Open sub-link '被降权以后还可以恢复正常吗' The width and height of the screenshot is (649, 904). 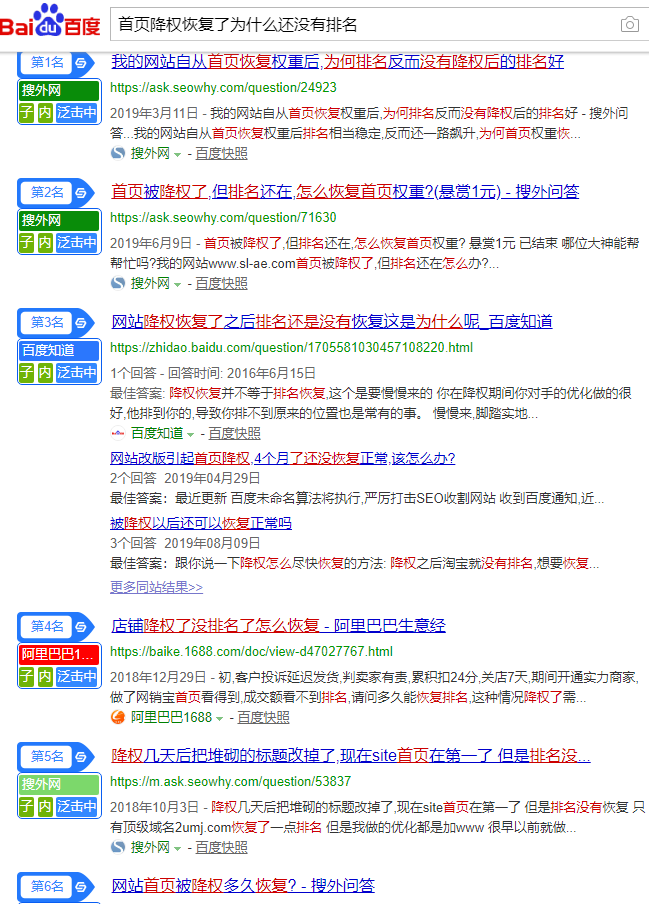tap(201, 523)
